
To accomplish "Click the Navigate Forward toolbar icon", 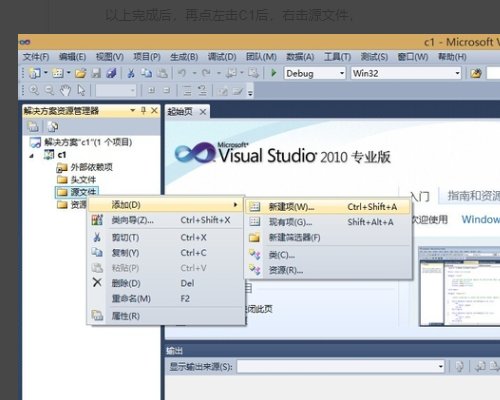I will pos(253,73).
